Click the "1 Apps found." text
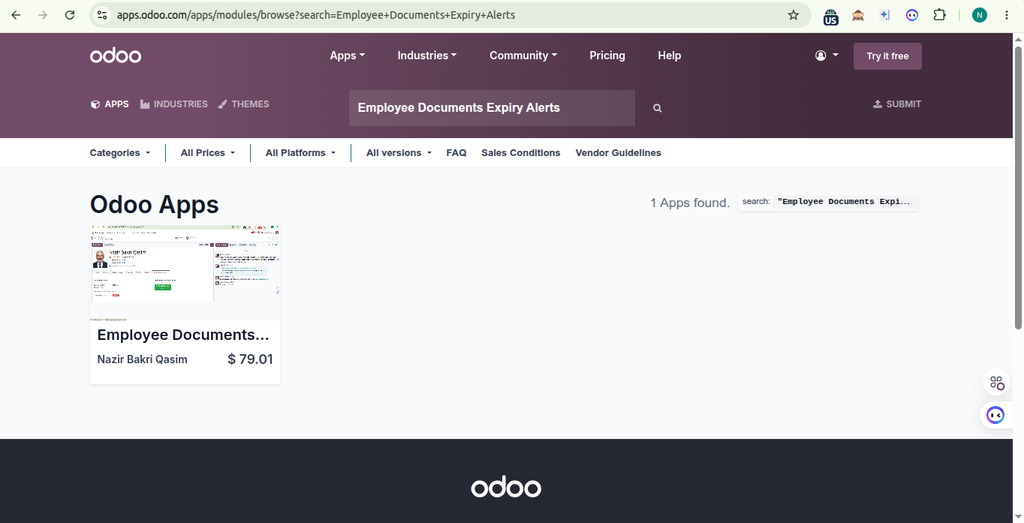 690,203
